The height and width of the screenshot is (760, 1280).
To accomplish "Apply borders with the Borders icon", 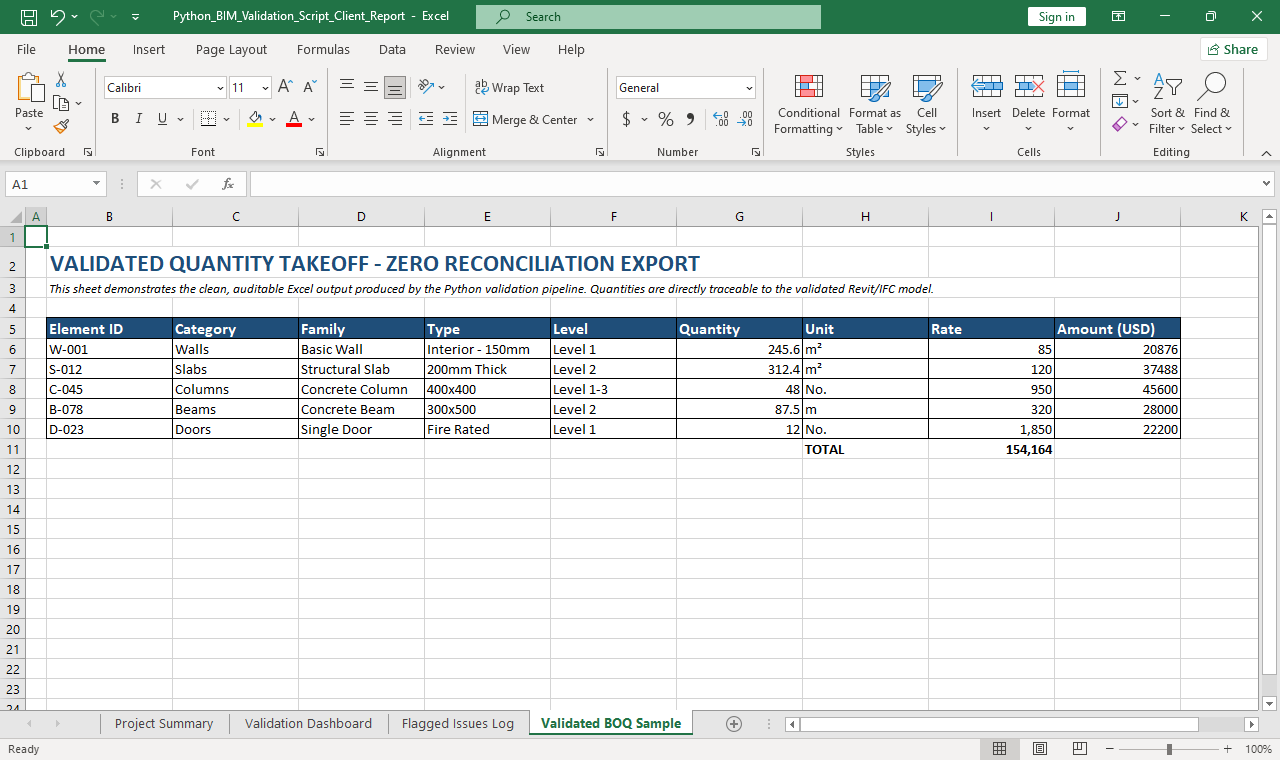I will pyautogui.click(x=208, y=119).
